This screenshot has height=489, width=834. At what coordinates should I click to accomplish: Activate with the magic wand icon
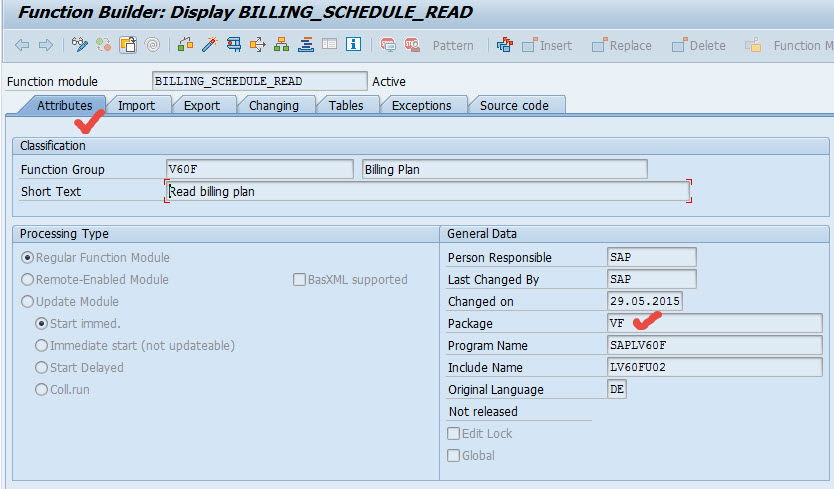[210, 45]
